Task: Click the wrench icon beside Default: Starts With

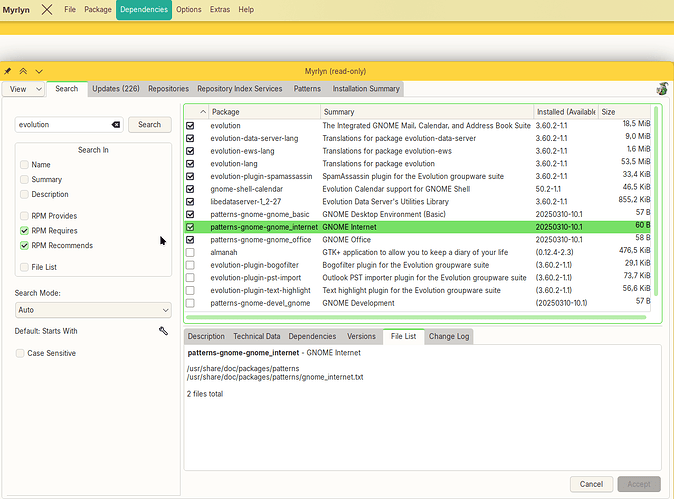Action: 163,331
